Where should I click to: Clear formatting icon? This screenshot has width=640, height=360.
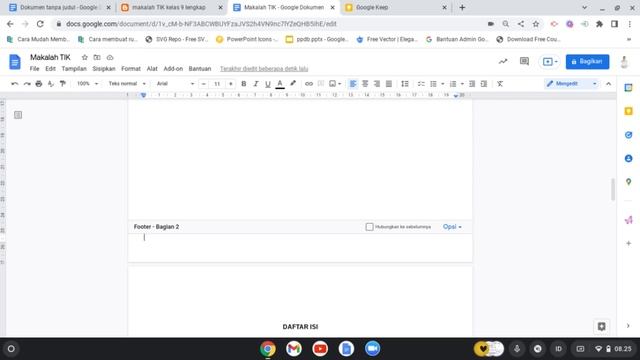pyautogui.click(x=500, y=84)
